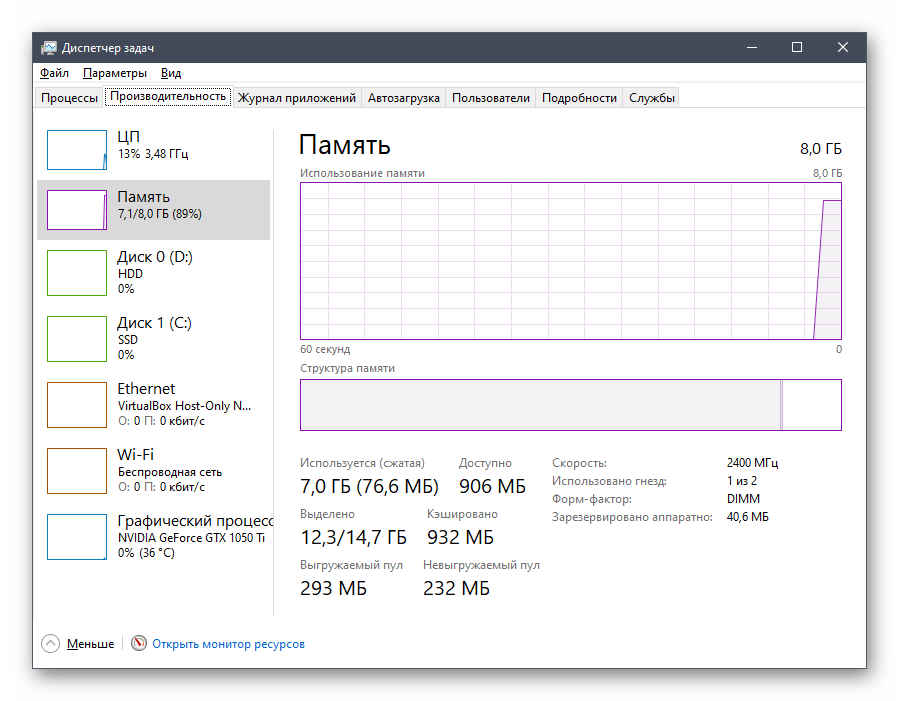Collapse details with the Меньше chevron icon

tap(50, 644)
